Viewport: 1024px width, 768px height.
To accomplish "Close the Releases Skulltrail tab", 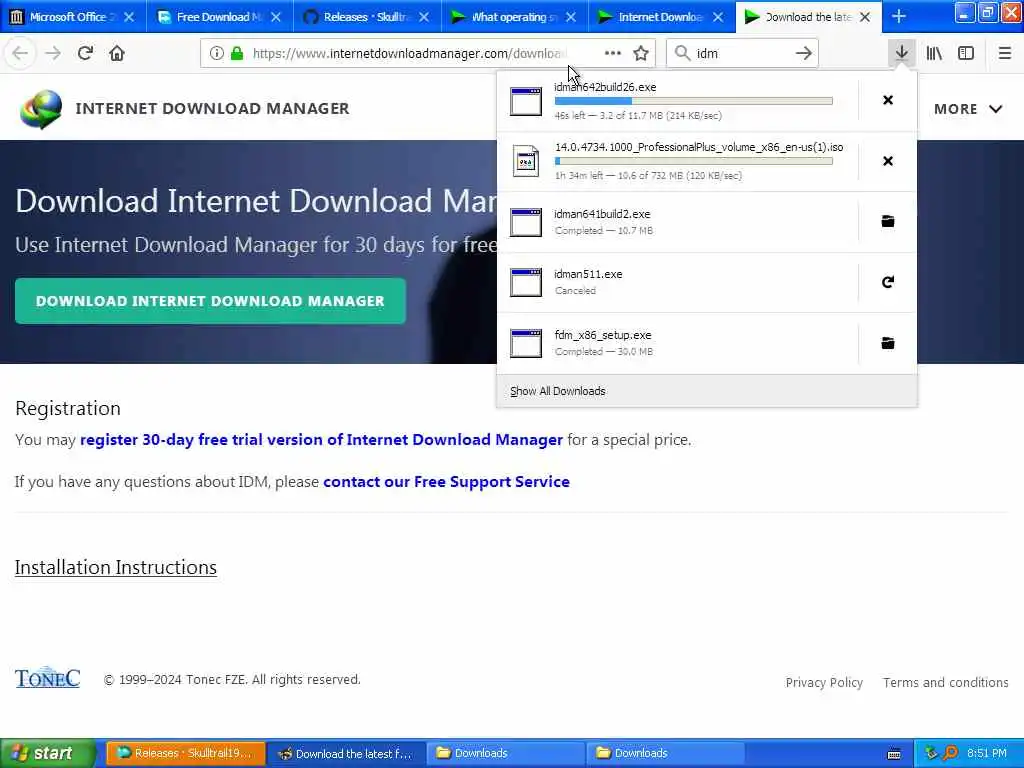I will (x=423, y=17).
